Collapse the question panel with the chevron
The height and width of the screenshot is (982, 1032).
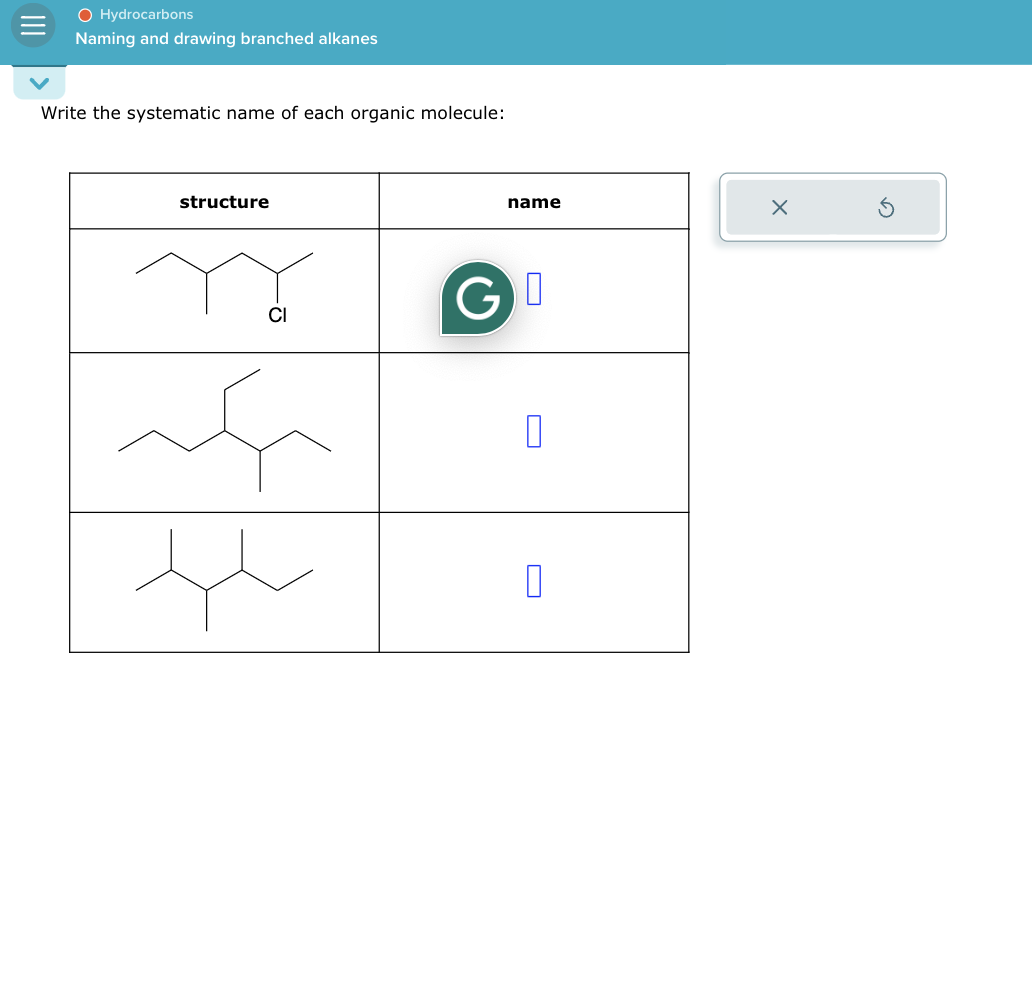[38, 82]
